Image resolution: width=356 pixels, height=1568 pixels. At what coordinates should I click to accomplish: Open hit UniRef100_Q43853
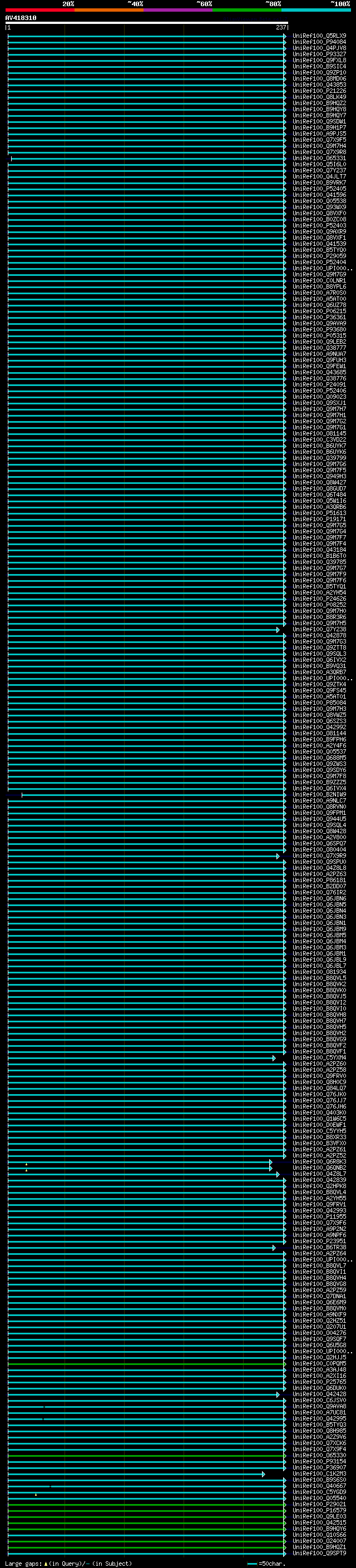[319, 85]
